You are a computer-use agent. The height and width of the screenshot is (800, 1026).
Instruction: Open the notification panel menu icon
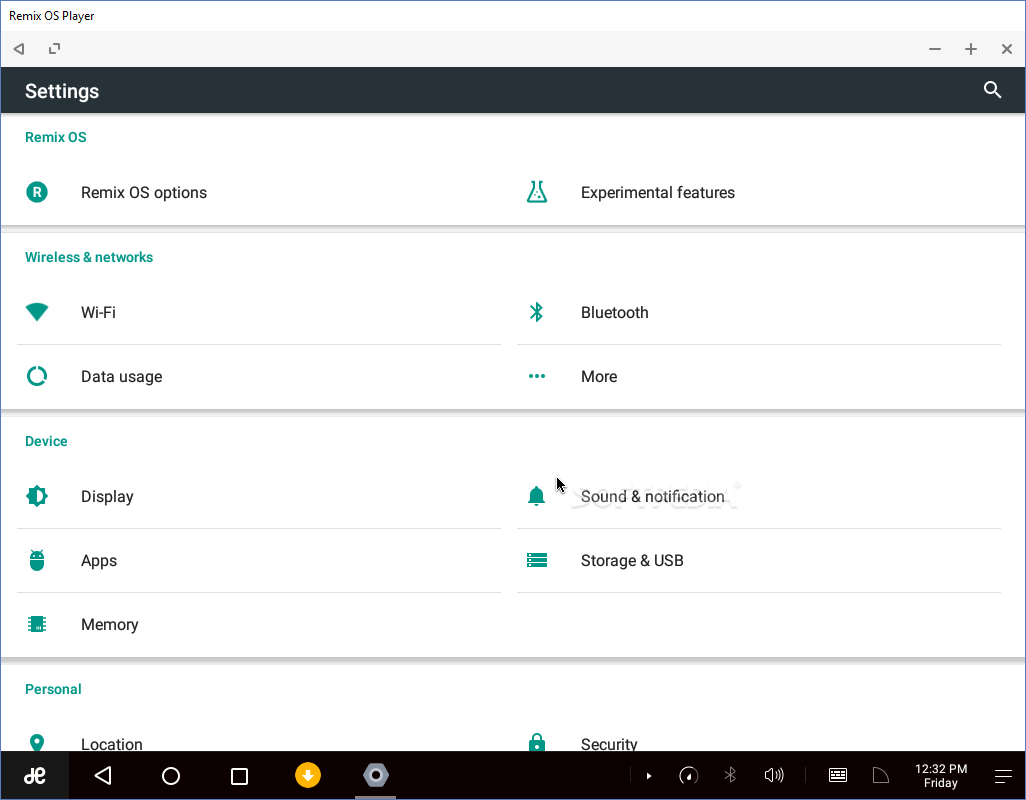1003,776
